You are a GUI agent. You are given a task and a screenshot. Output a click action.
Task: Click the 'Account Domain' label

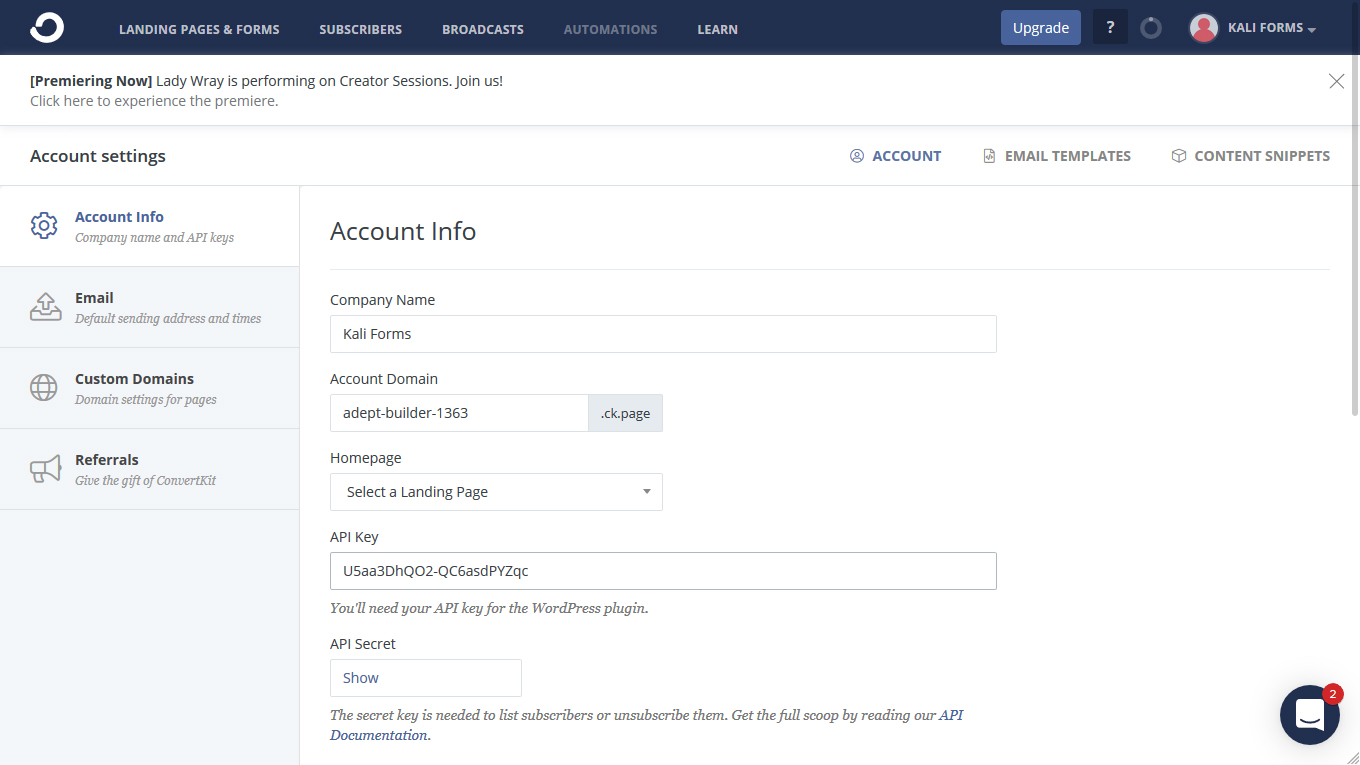point(384,379)
